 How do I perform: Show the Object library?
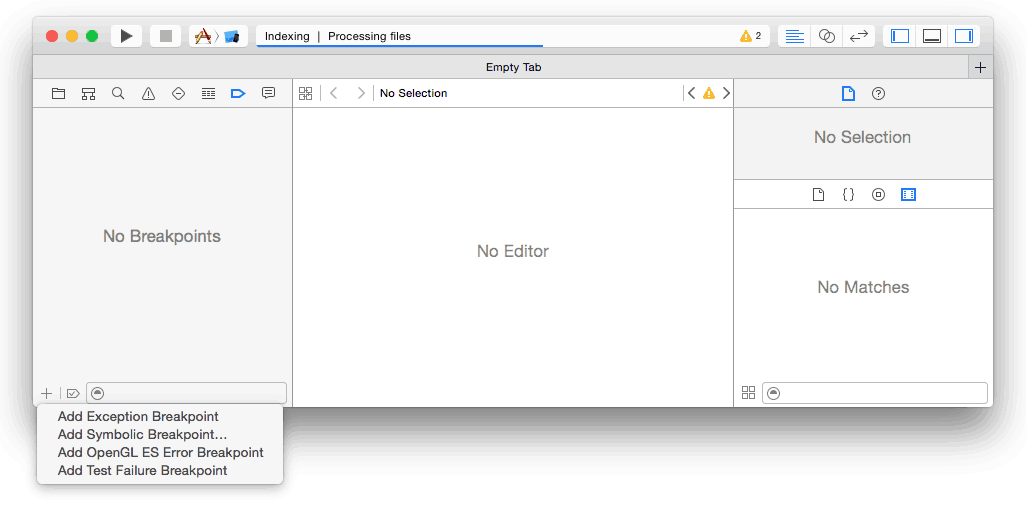(878, 194)
